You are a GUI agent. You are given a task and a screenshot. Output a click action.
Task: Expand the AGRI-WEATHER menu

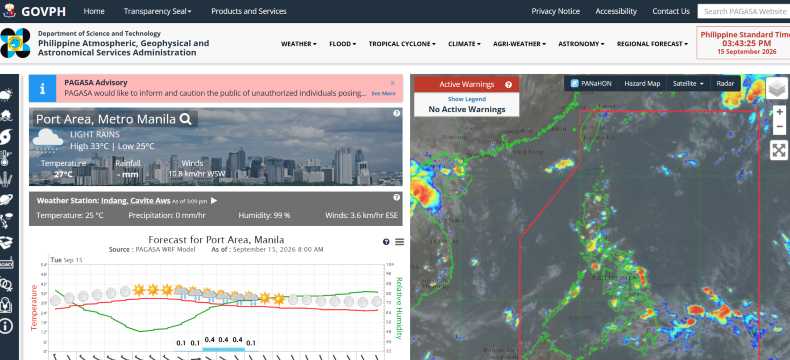(x=519, y=44)
